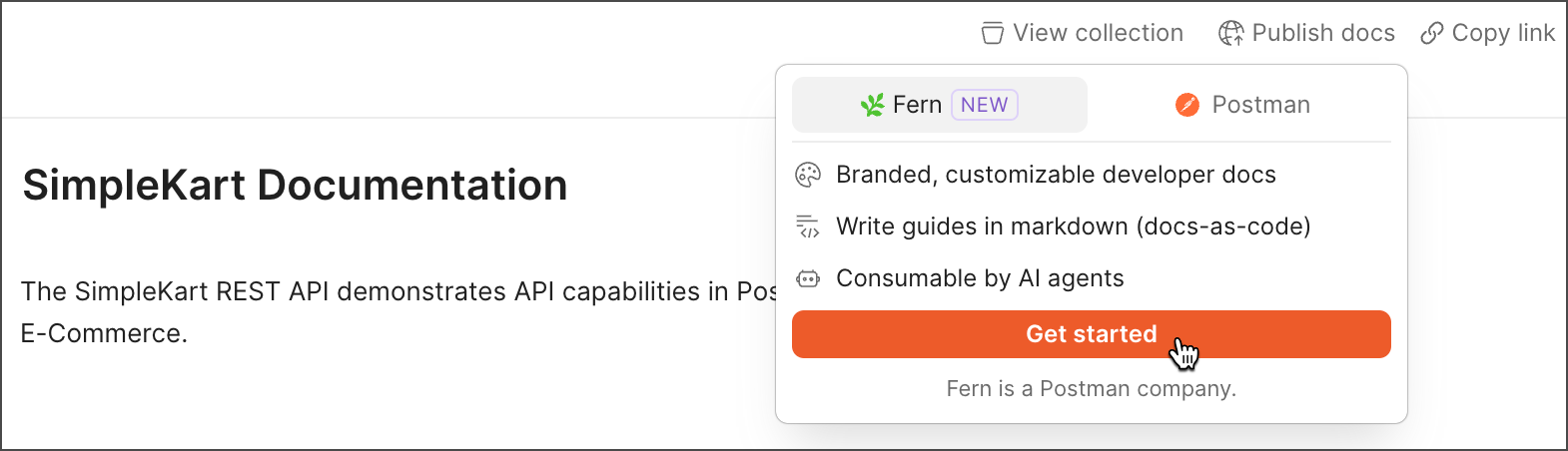The image size is (1568, 451).
Task: Click the NEW badge next to Fern
Action: [x=984, y=105]
